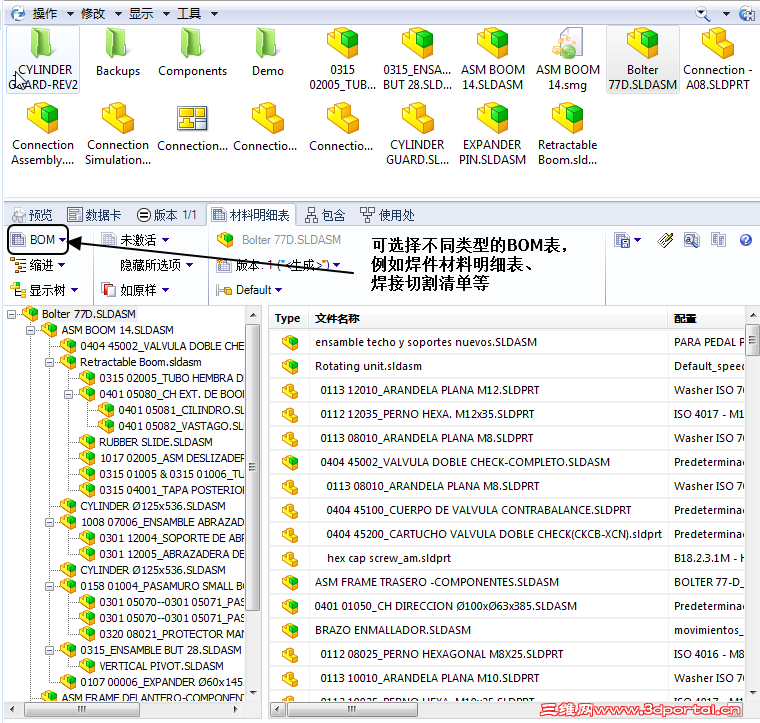Open the Backups folder

(x=117, y=52)
